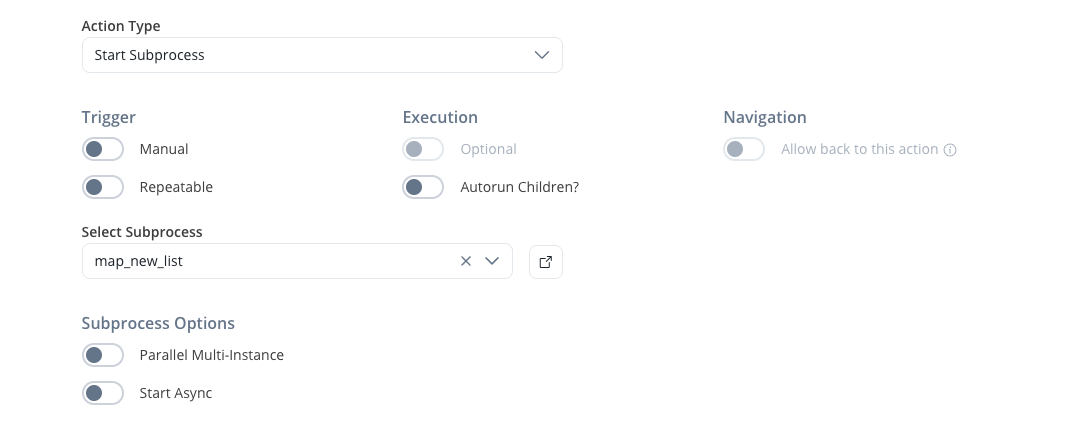Toggle the Optional execution switch
Screen dimensions: 1092x440
point(423,149)
